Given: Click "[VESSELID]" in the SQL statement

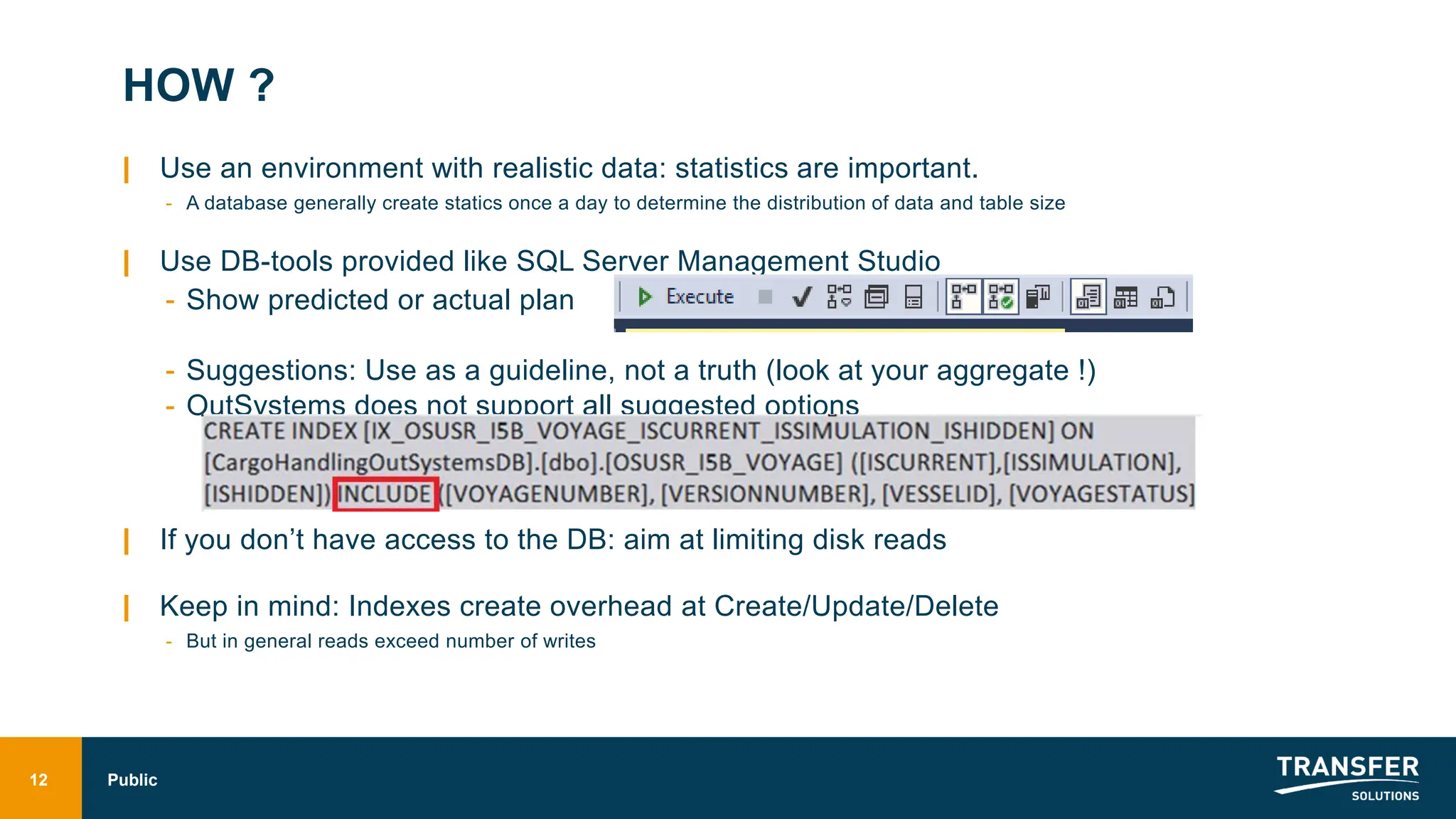Looking at the screenshot, I should 940,494.
